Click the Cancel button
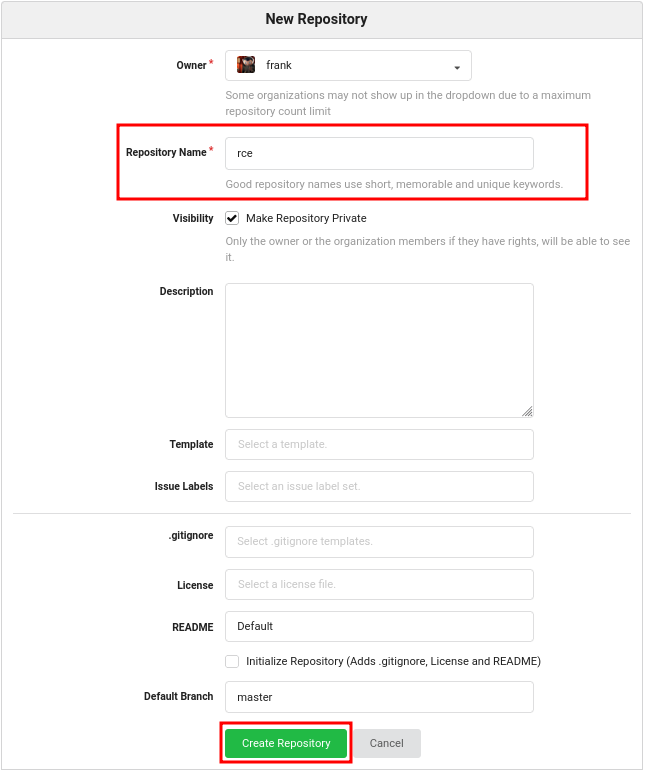The image size is (650, 773). 387,743
